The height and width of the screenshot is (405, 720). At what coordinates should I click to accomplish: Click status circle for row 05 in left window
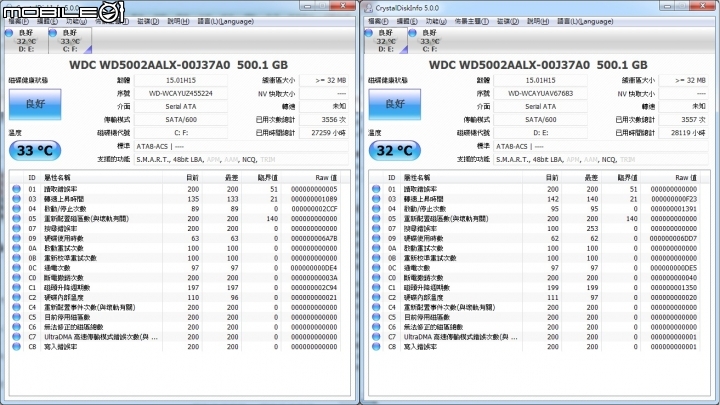pyautogui.click(x=17, y=219)
